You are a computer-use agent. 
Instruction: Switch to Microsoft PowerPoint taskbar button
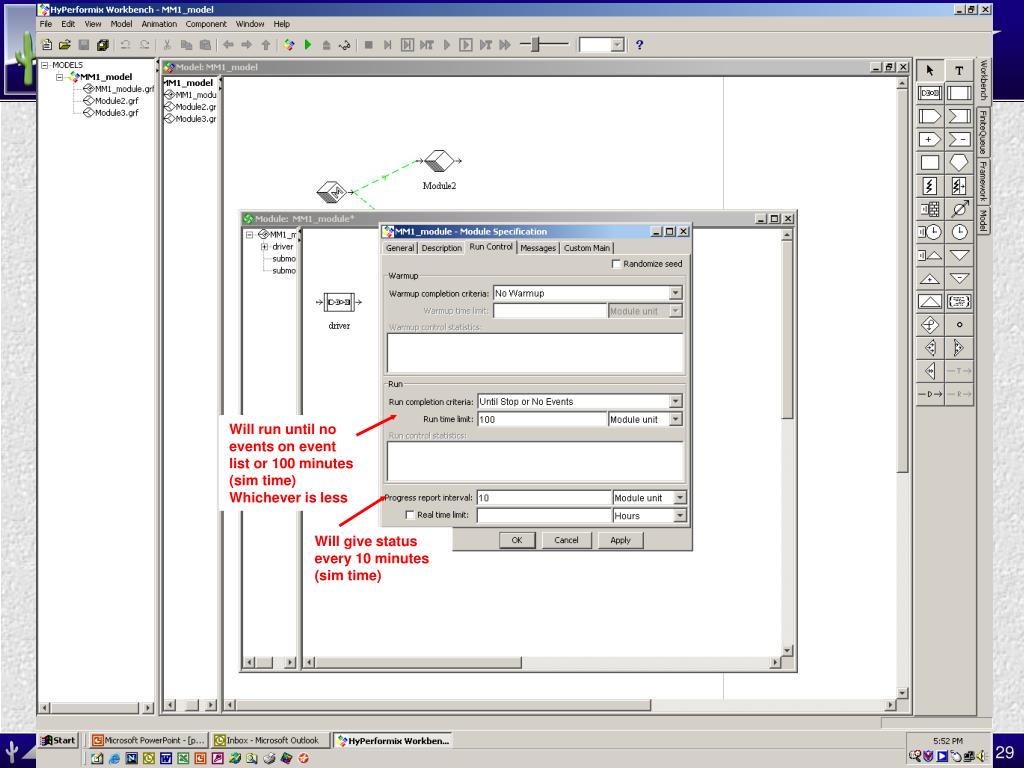click(x=148, y=741)
